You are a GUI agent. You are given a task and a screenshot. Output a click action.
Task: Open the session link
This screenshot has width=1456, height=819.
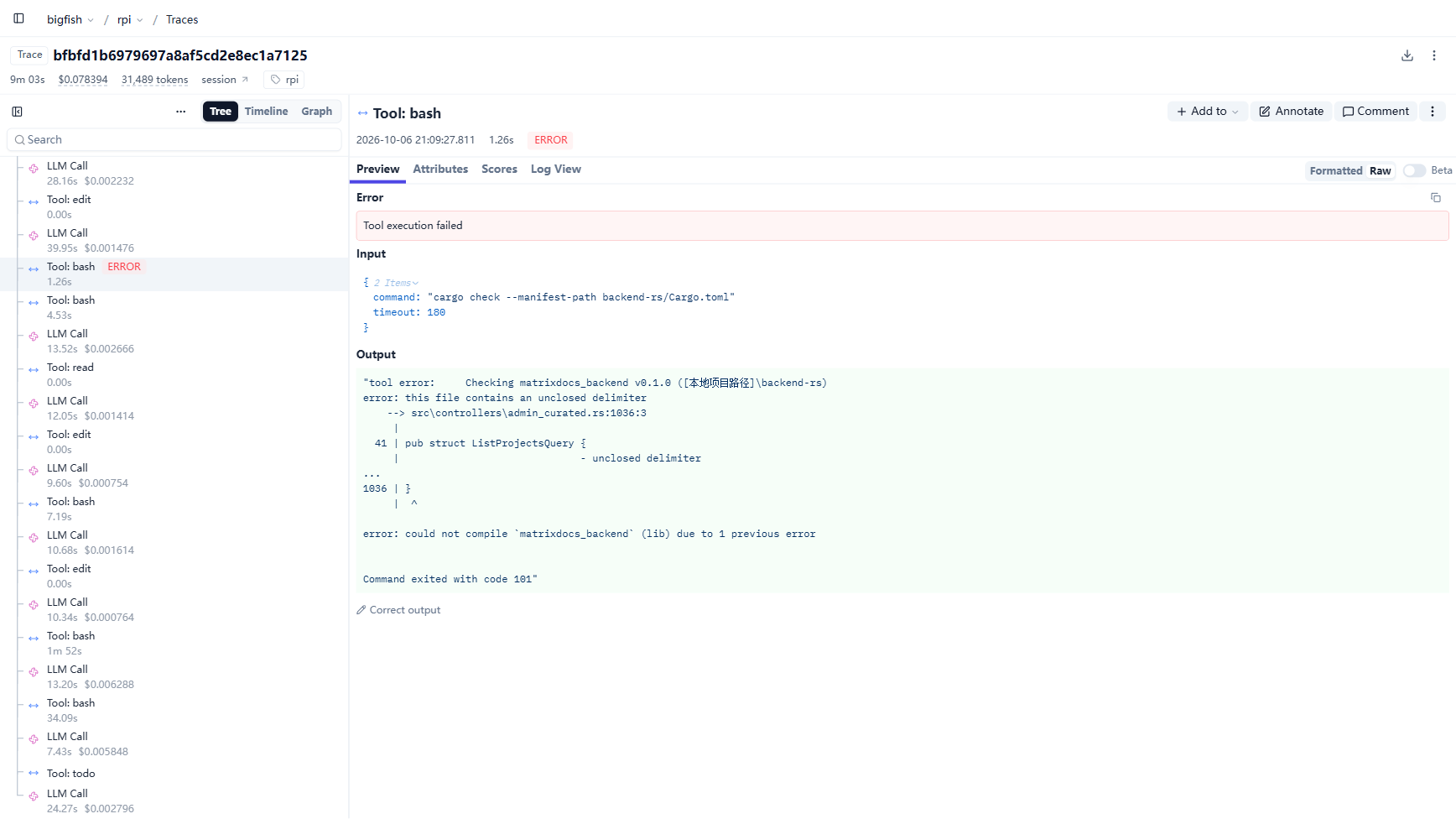(x=225, y=80)
